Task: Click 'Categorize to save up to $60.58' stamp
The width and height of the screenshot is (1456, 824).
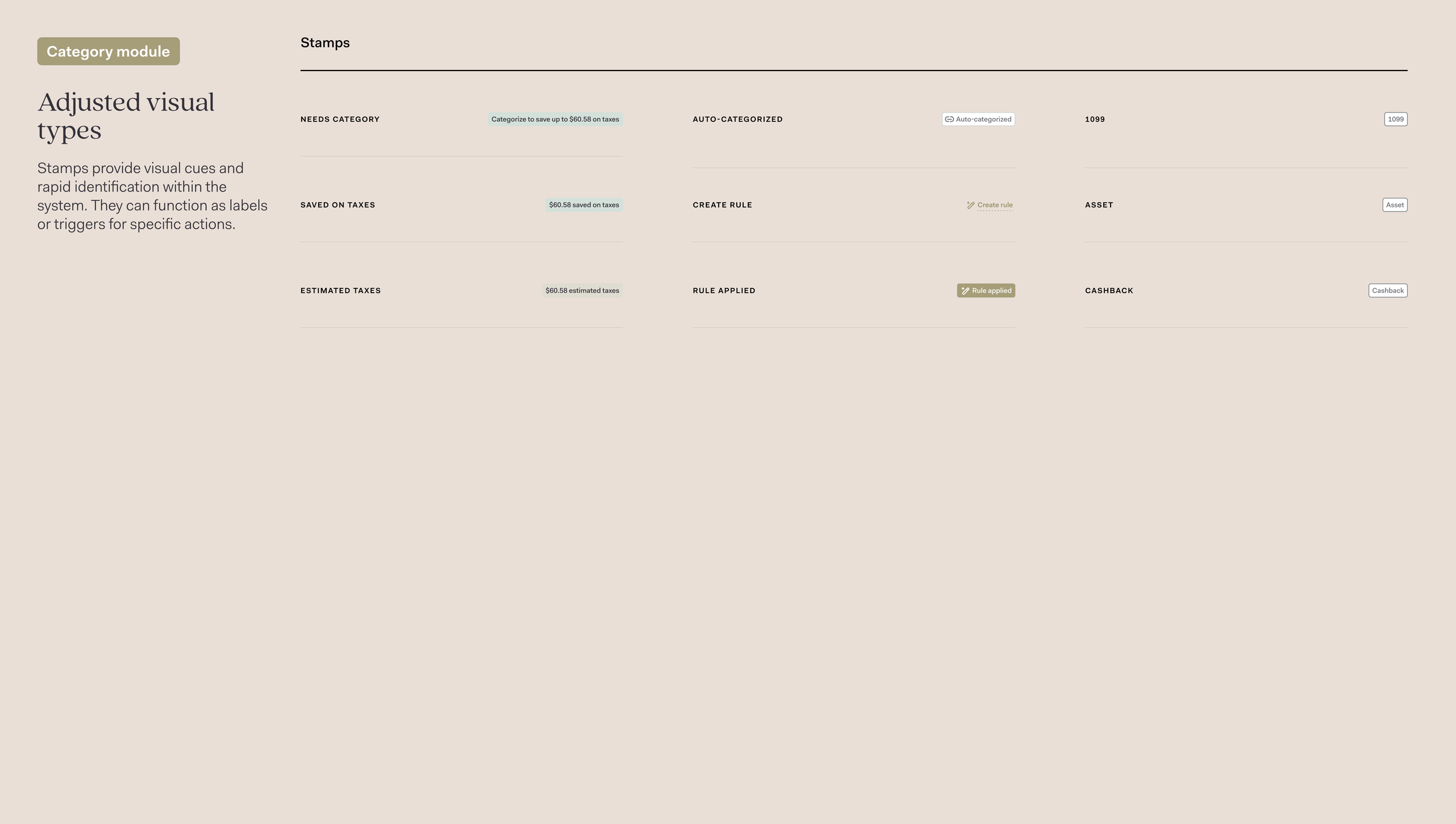Action: point(555,119)
